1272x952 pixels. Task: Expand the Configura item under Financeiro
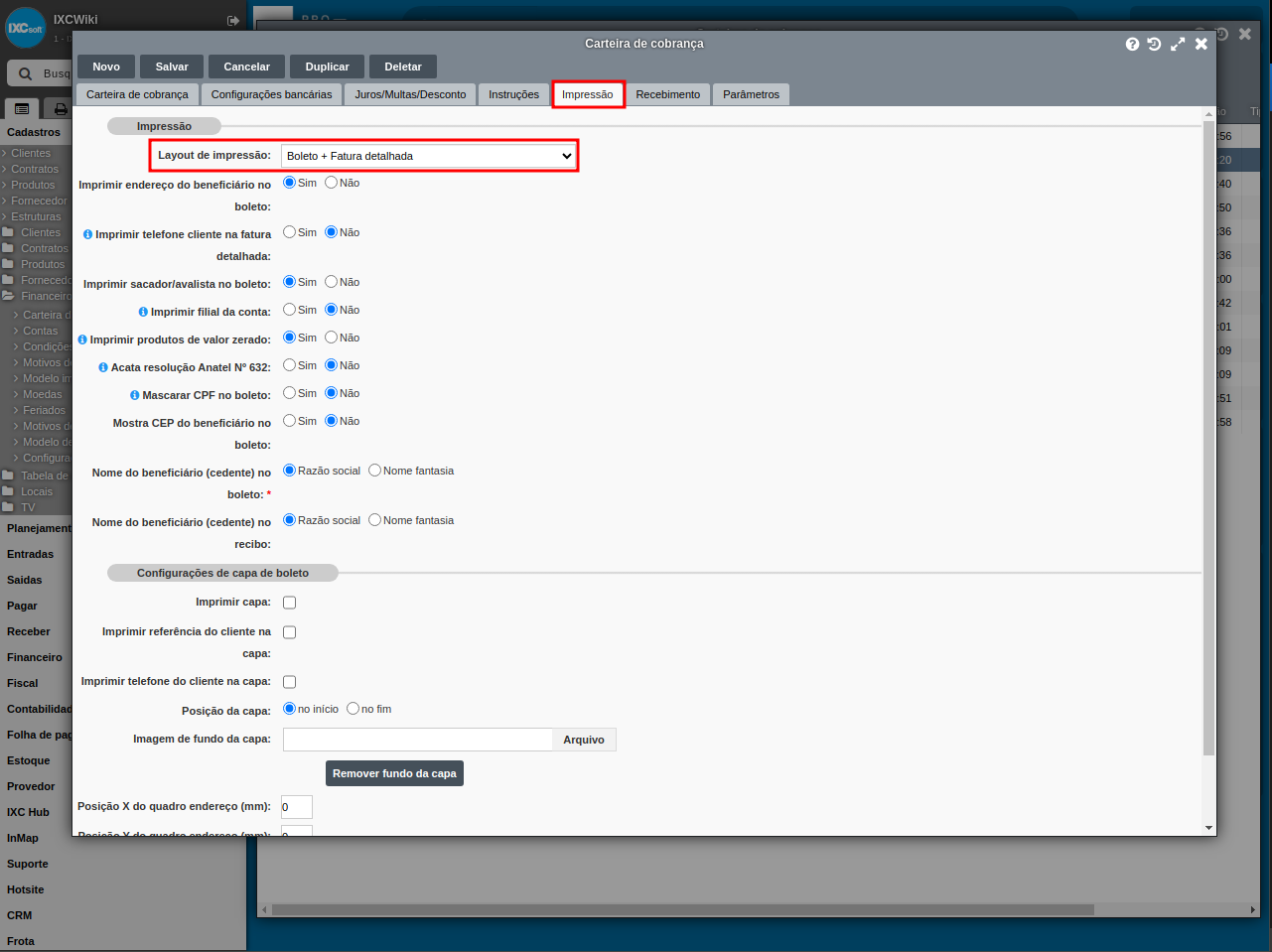pyautogui.click(x=42, y=458)
